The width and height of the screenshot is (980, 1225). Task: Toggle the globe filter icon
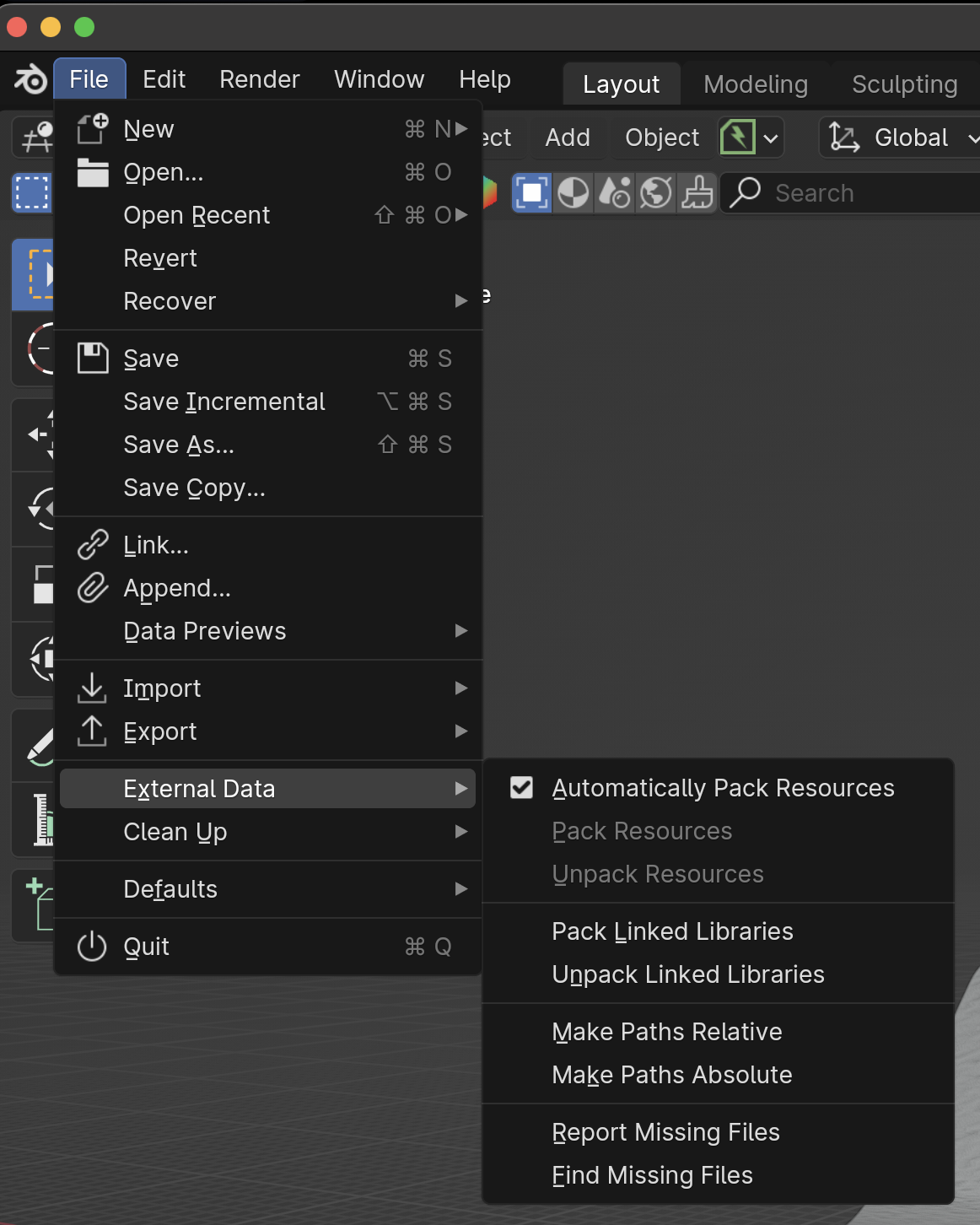pos(656,193)
